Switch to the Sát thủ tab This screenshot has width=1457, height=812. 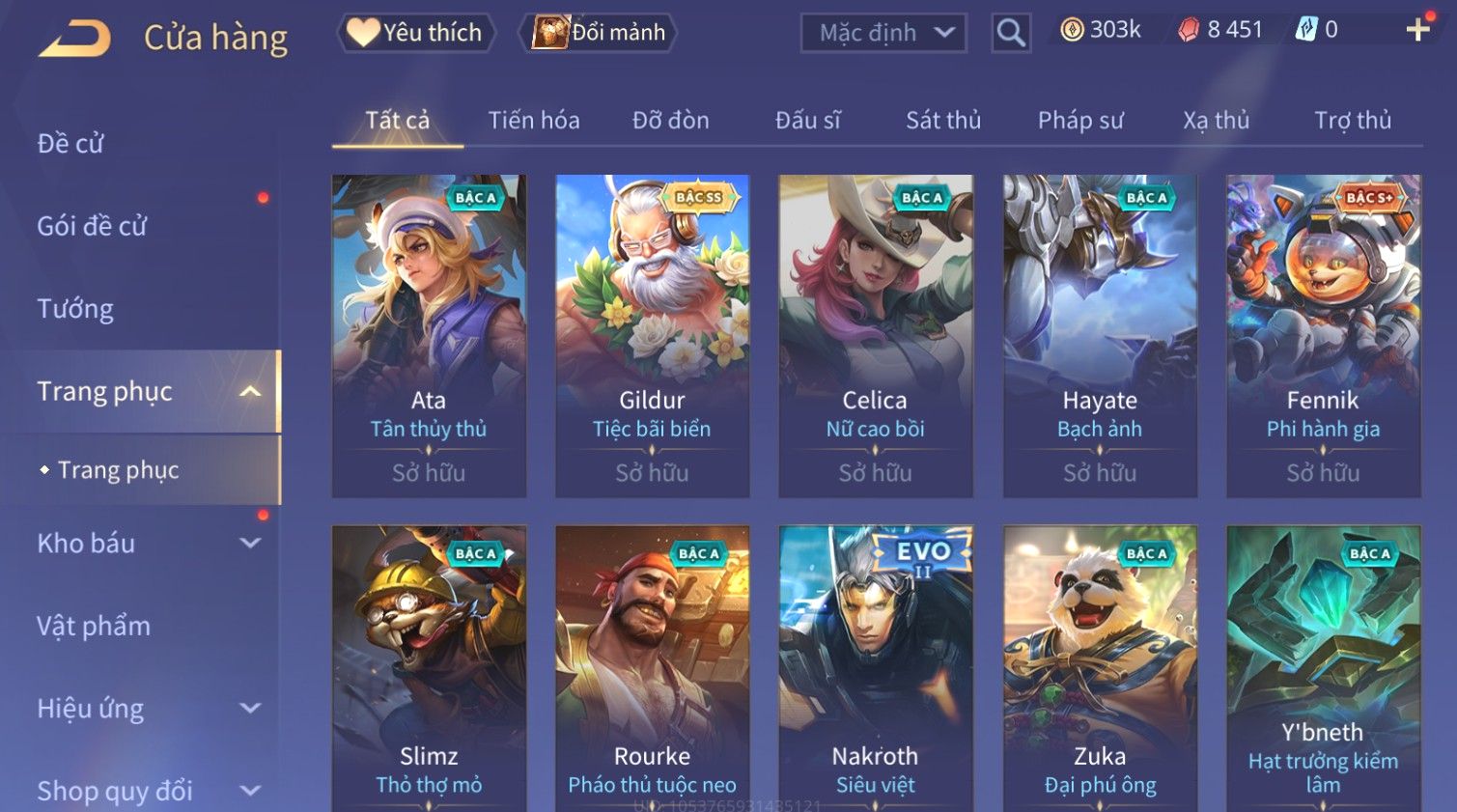tap(943, 120)
